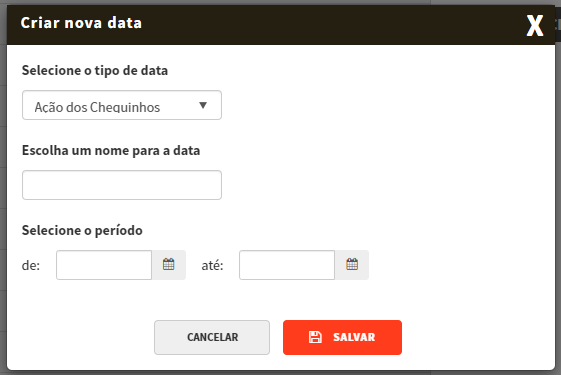Click empty white area right of the name field
Viewport: 561px width, 375px height.
(376, 185)
